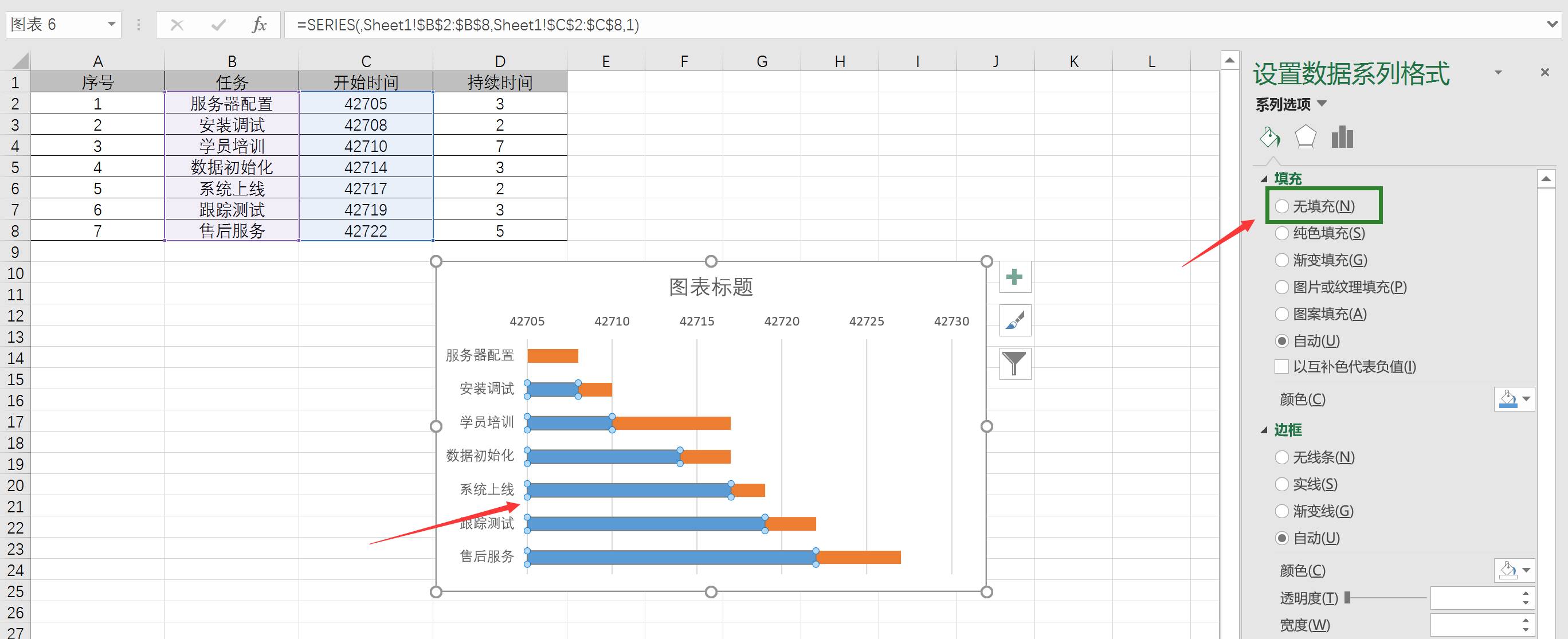
Task: Click cell 服务器配置 in column B
Action: coord(232,104)
